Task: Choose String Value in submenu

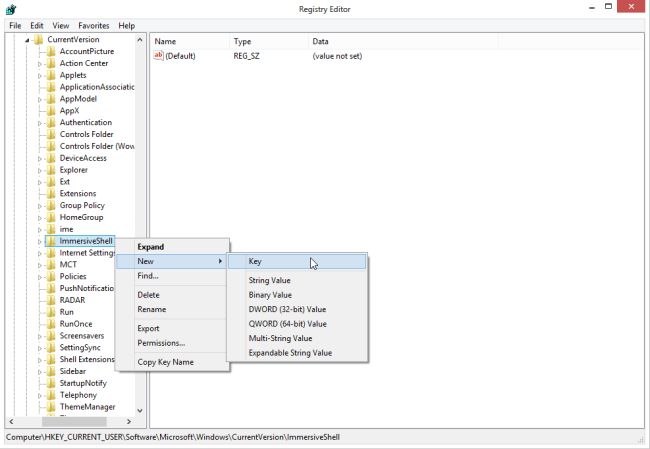Action: point(297,280)
